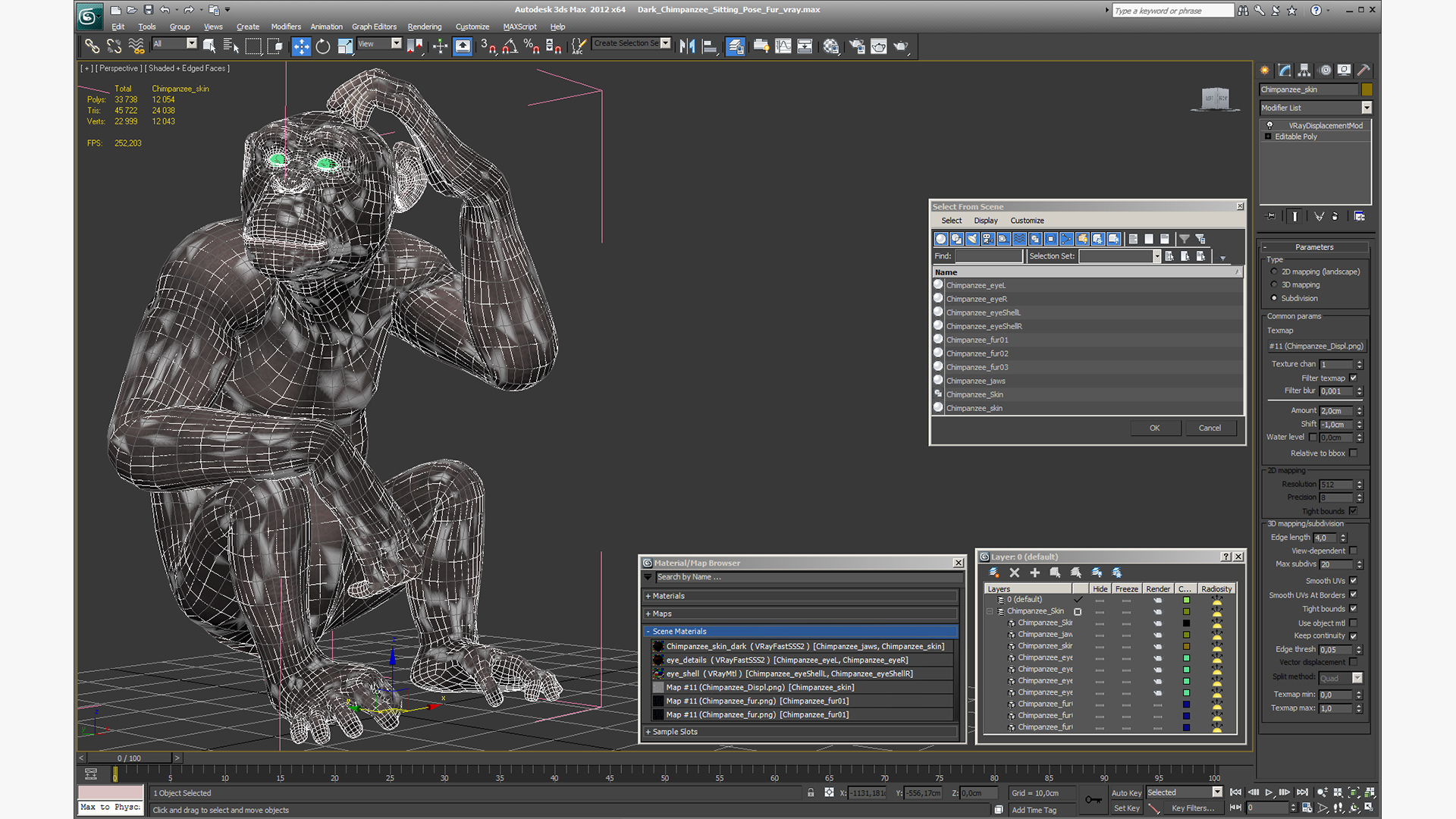Screen dimensions: 1456x819
Task: Click Delete layer X icon in Layer dialog
Action: 1015,573
